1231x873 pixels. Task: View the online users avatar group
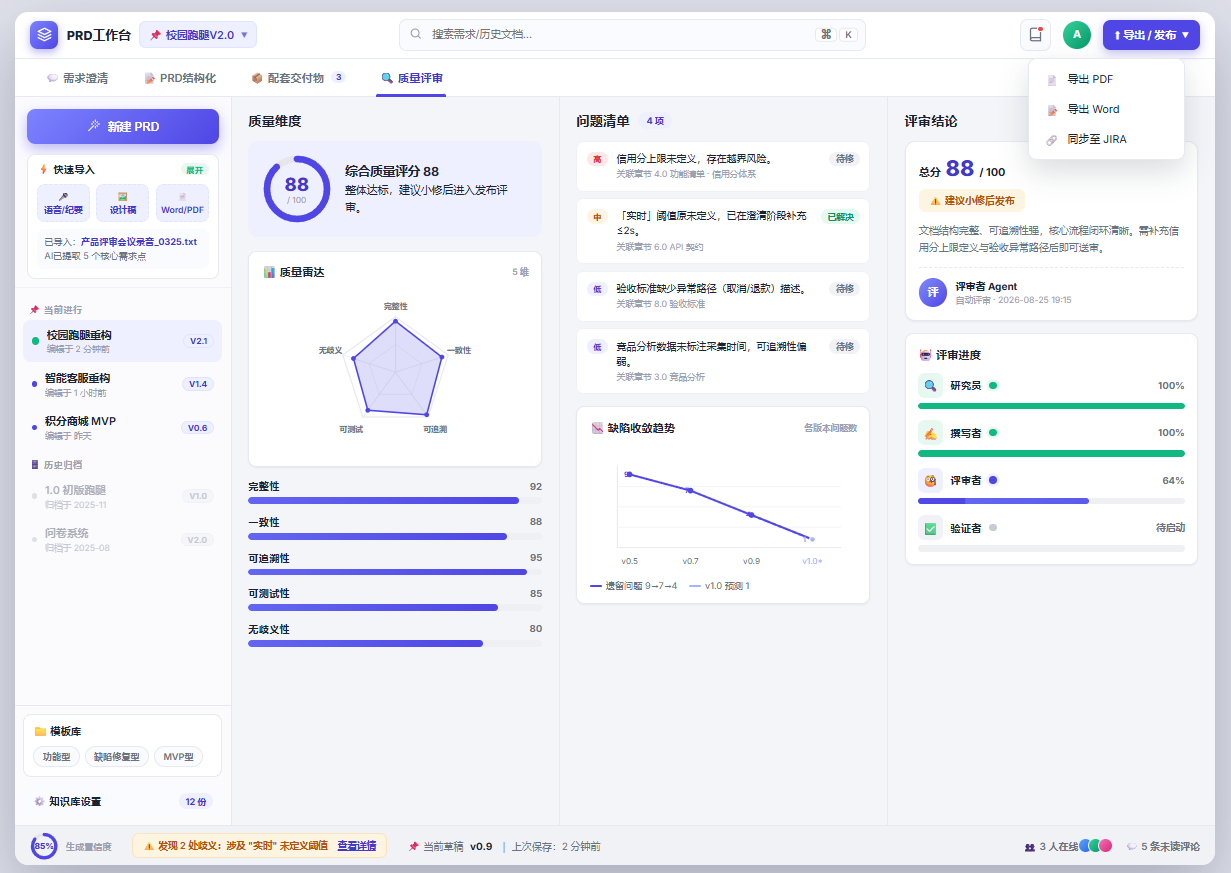[1096, 846]
